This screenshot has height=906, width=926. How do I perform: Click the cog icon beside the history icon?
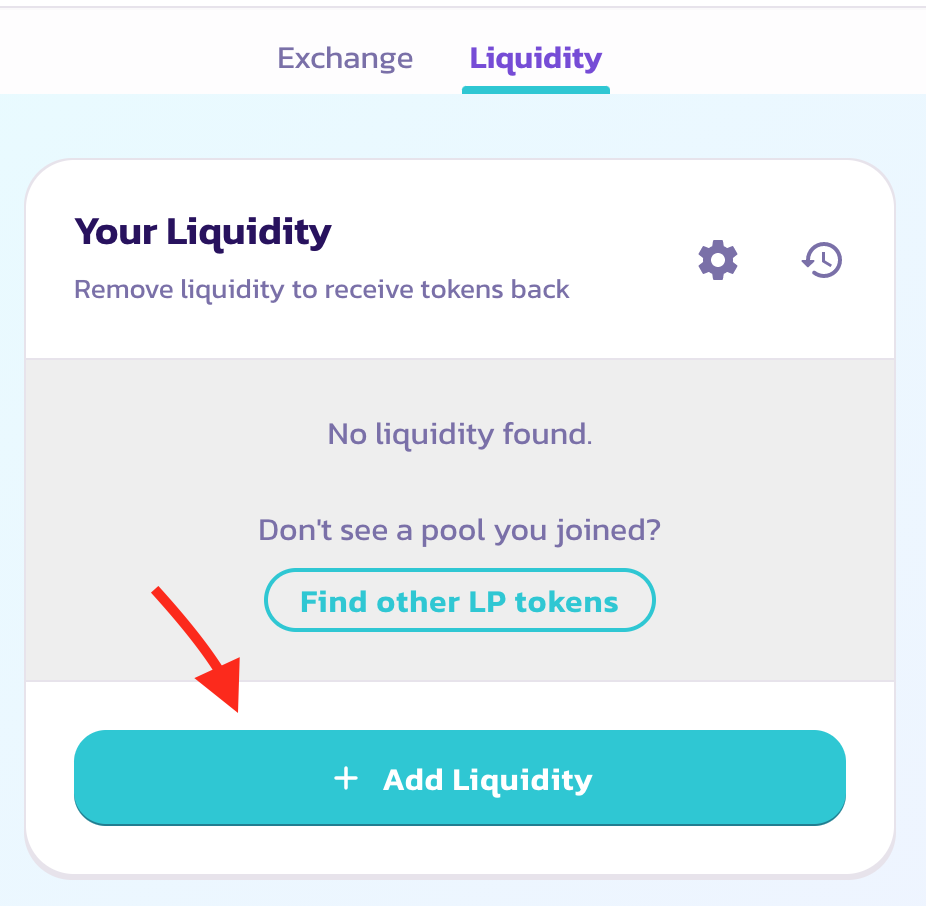point(717,261)
